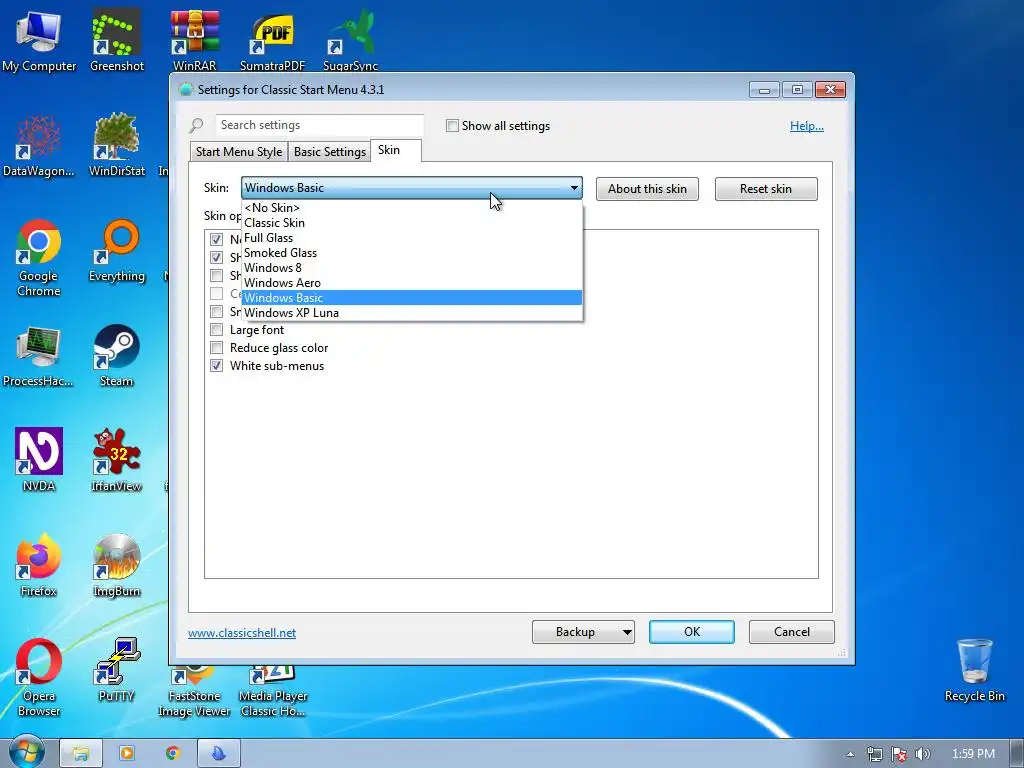The image size is (1024, 768).
Task: Launch Media Player Classic shortcut
Action: tap(272, 691)
